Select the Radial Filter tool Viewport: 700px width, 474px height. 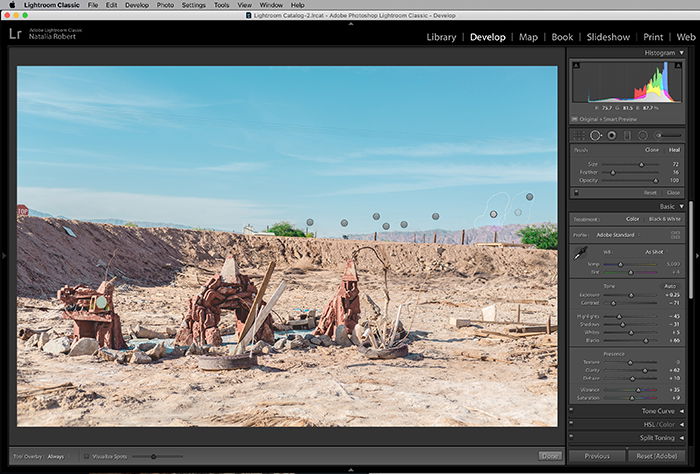coord(642,135)
